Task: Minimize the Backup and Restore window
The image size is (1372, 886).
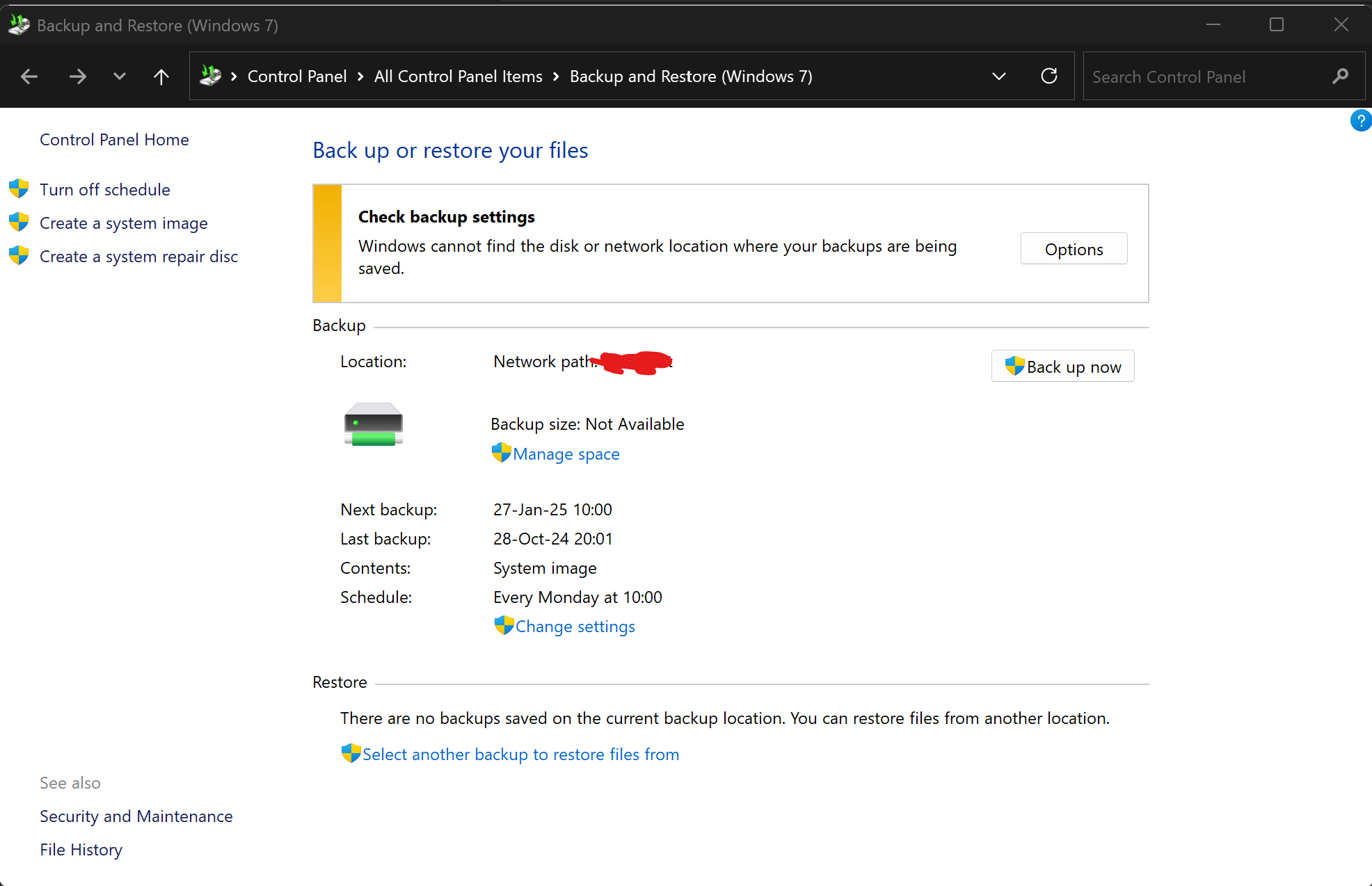Action: pos(1213,25)
